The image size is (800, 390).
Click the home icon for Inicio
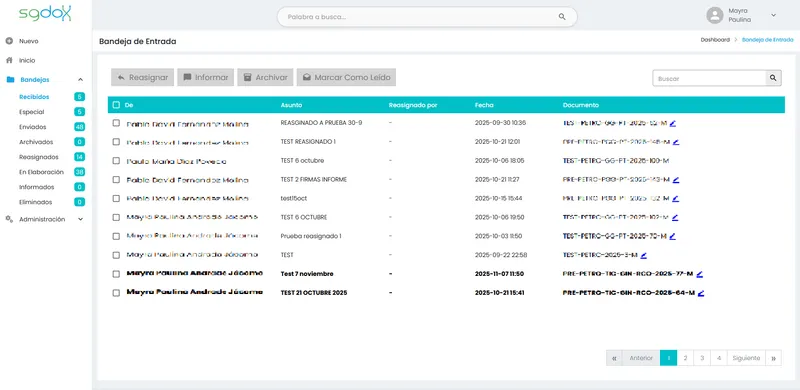pos(9,60)
